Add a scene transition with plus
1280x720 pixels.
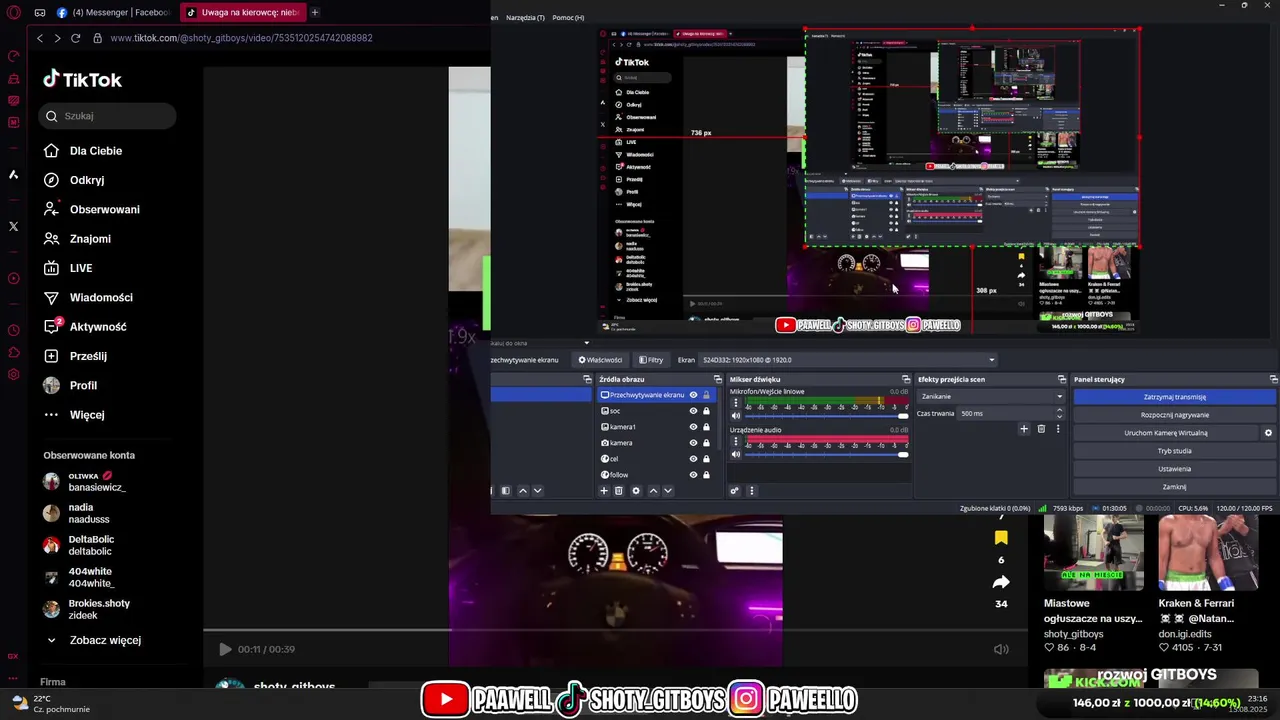tap(1024, 429)
